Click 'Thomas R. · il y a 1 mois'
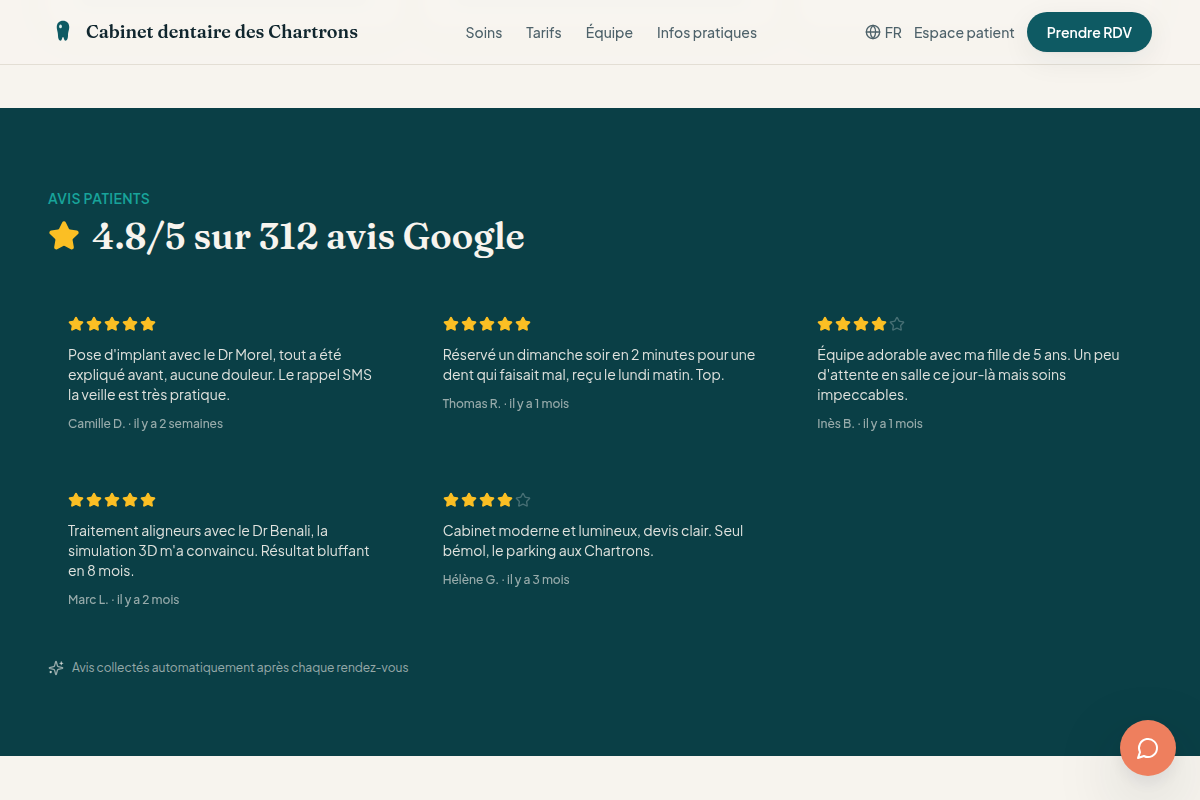1200x800 pixels. (506, 404)
